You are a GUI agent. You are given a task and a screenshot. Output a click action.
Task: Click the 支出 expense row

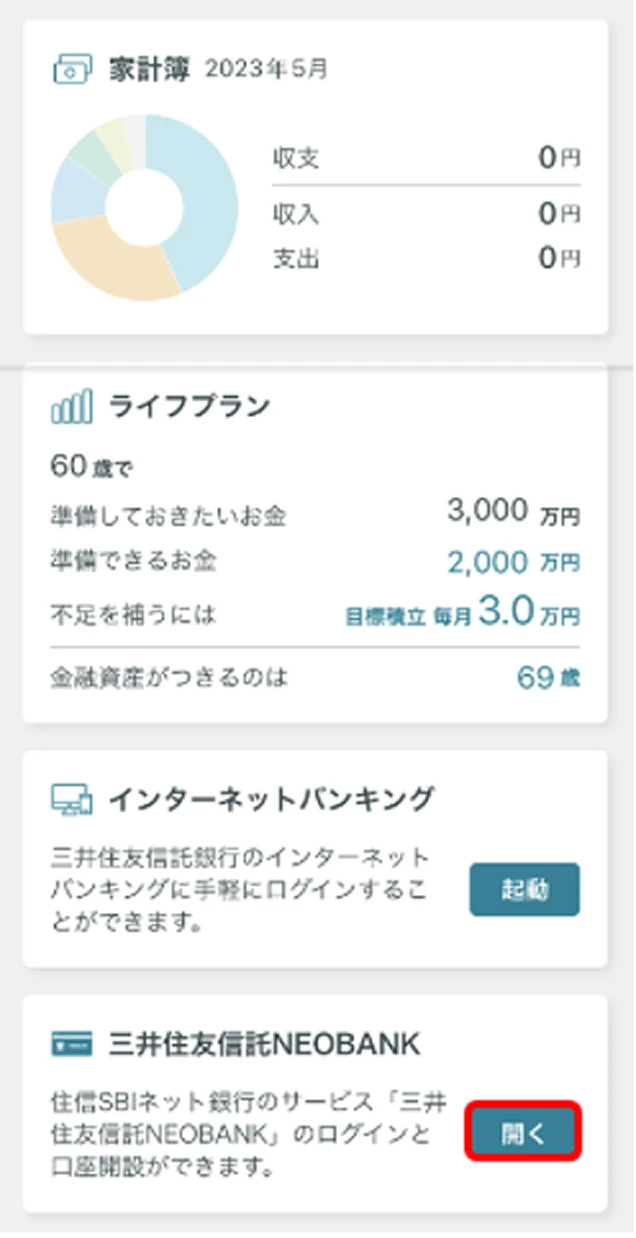click(425, 258)
